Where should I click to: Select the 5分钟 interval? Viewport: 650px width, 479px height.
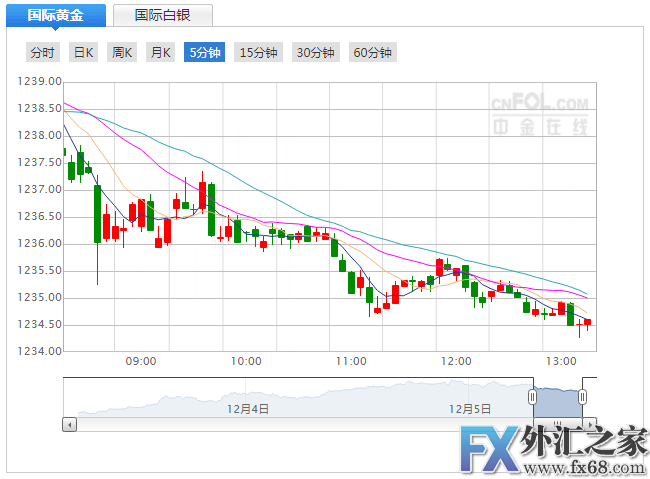pos(205,53)
